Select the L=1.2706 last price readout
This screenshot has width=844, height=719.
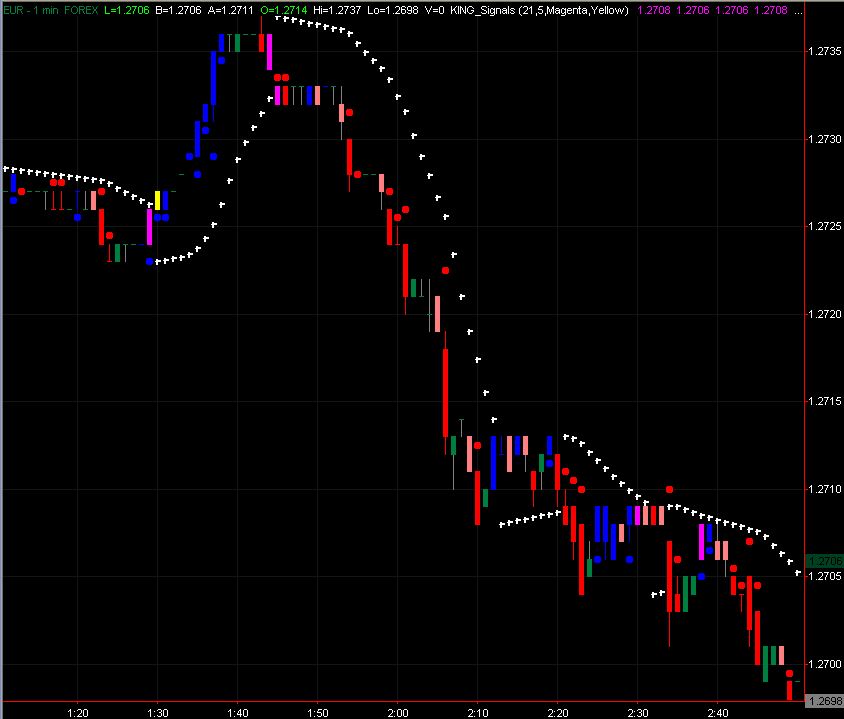(x=126, y=10)
